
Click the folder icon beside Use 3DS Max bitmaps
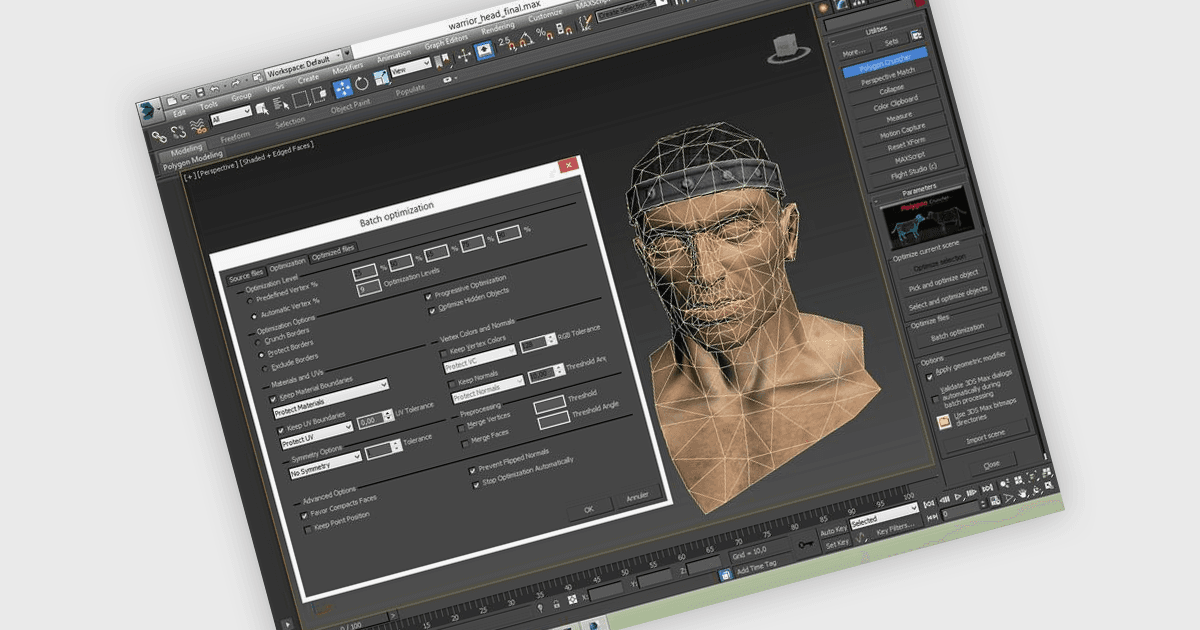click(944, 421)
